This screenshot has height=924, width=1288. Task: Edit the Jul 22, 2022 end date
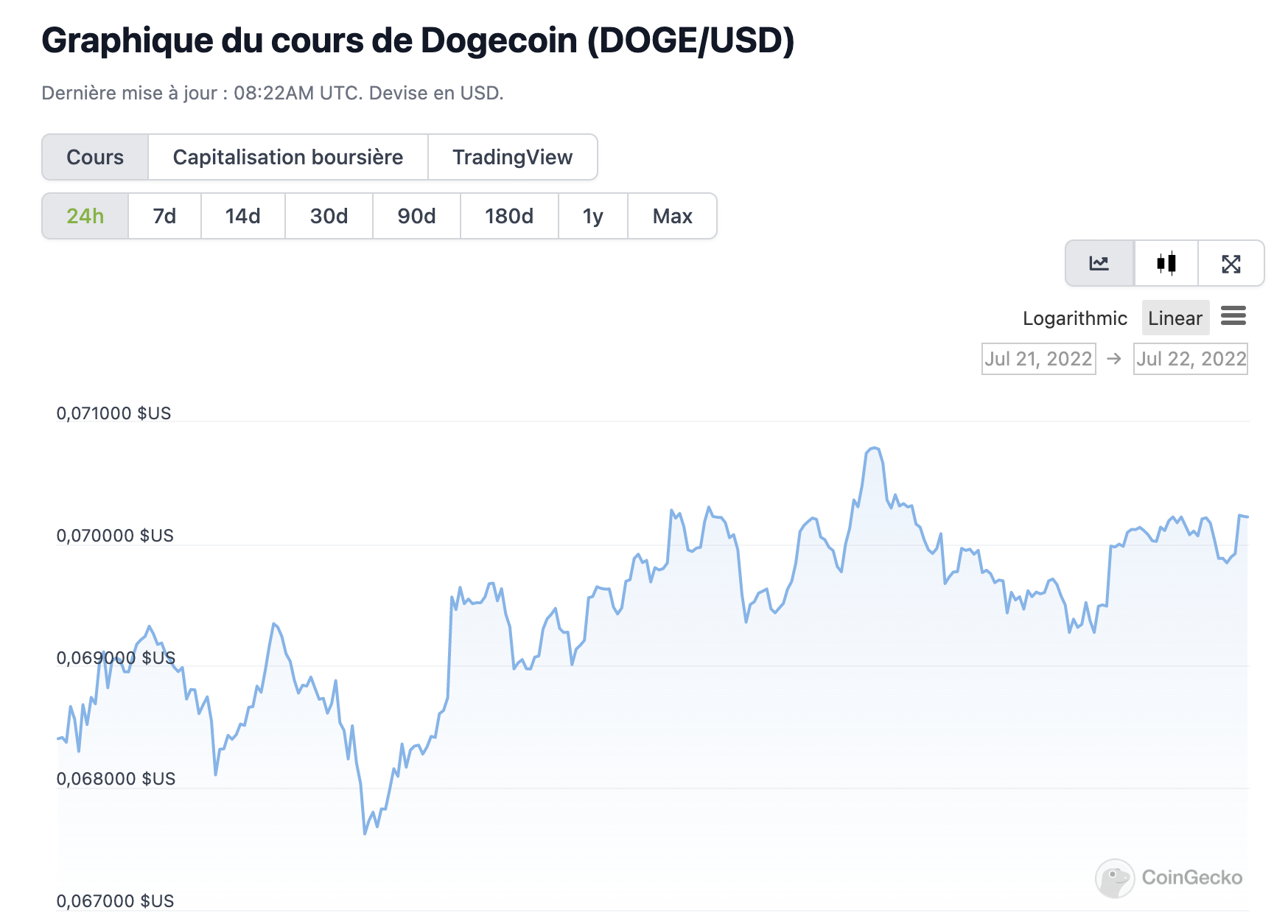[x=1190, y=359]
